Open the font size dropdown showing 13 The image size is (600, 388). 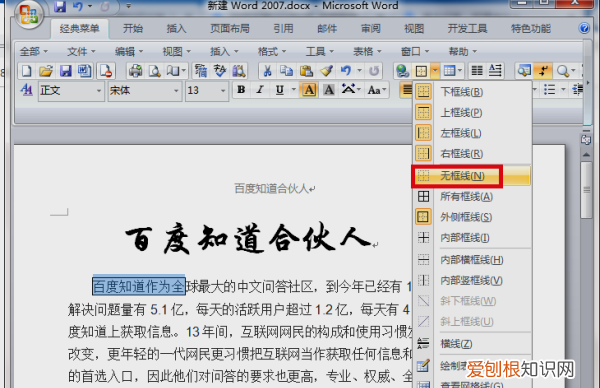(207, 91)
